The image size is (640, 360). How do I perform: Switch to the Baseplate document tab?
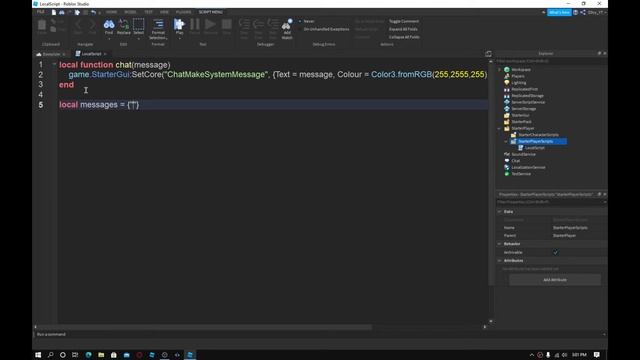[51, 54]
